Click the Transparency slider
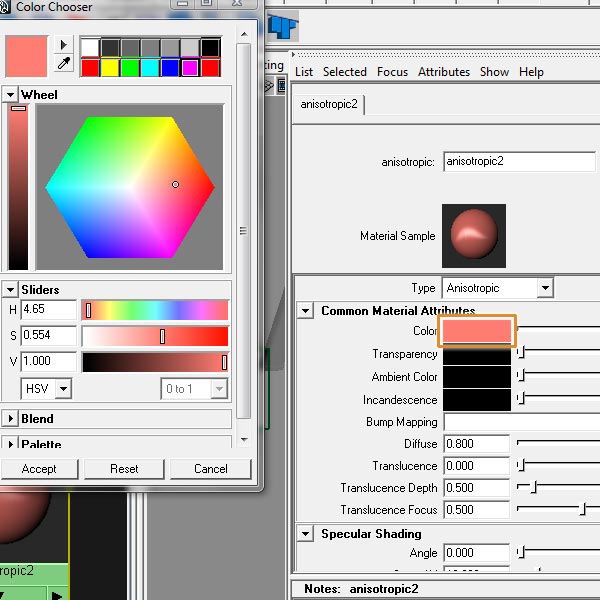The height and width of the screenshot is (600, 600). (x=558, y=351)
